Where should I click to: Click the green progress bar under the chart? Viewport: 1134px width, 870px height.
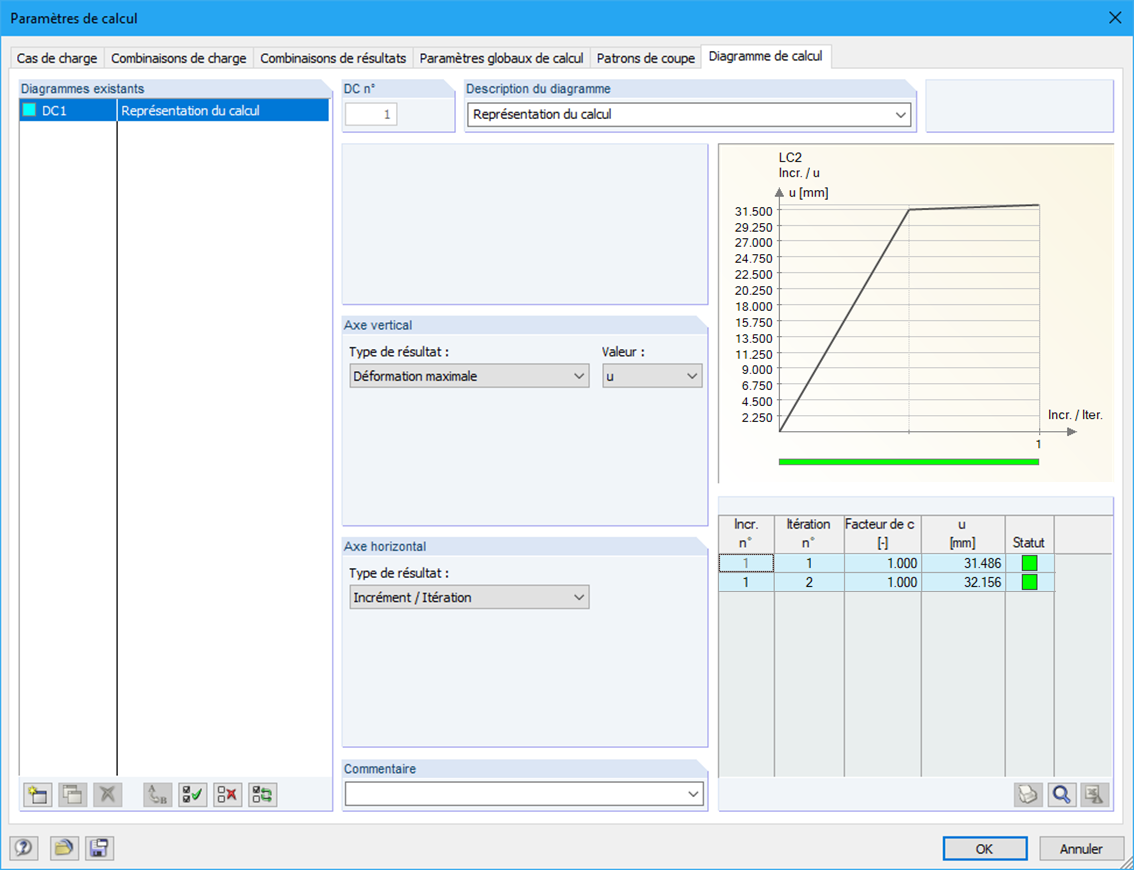tap(908, 461)
